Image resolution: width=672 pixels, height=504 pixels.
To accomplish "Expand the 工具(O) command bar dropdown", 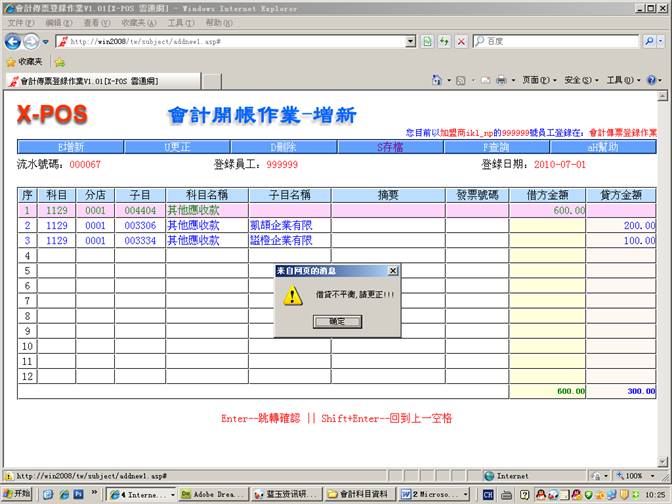I will (x=620, y=80).
